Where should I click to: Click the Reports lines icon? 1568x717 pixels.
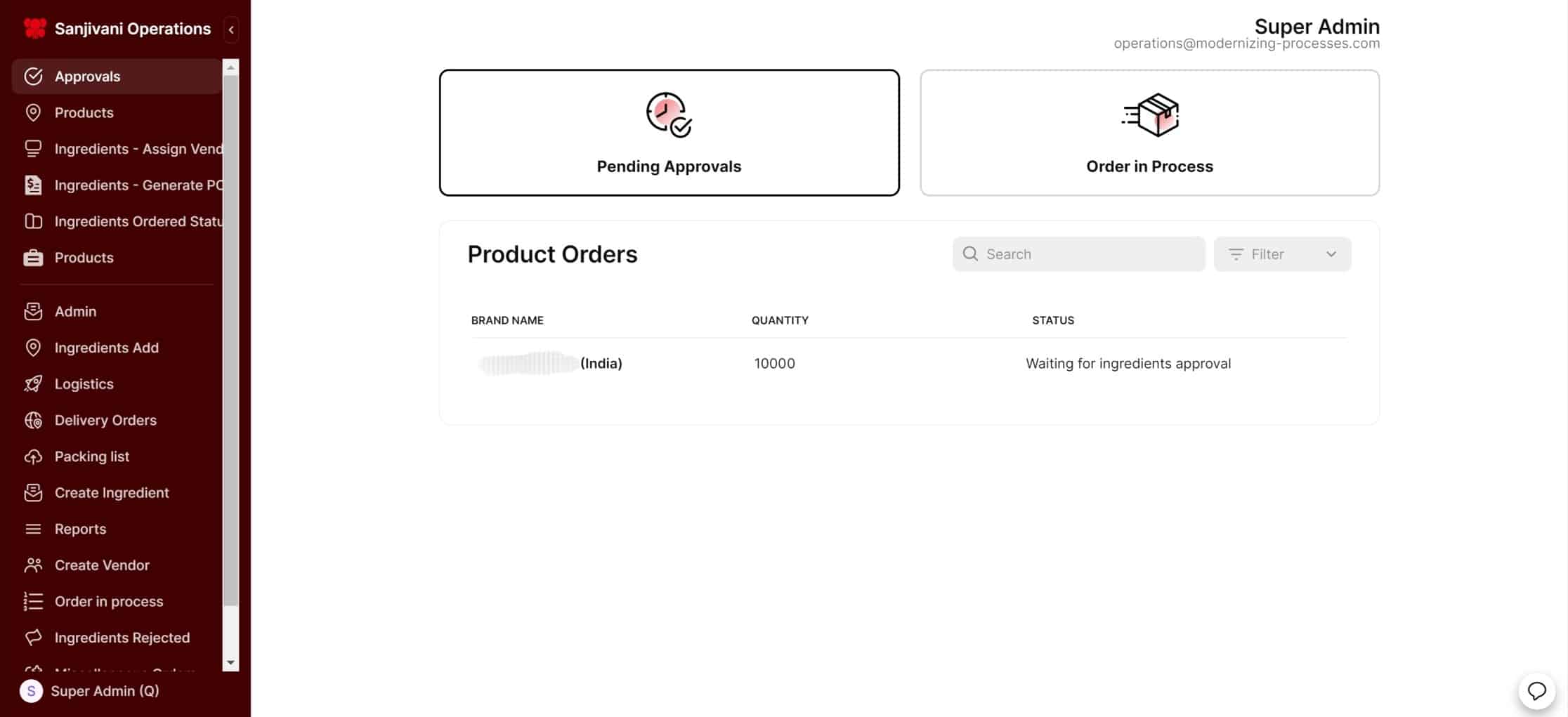tap(33, 529)
